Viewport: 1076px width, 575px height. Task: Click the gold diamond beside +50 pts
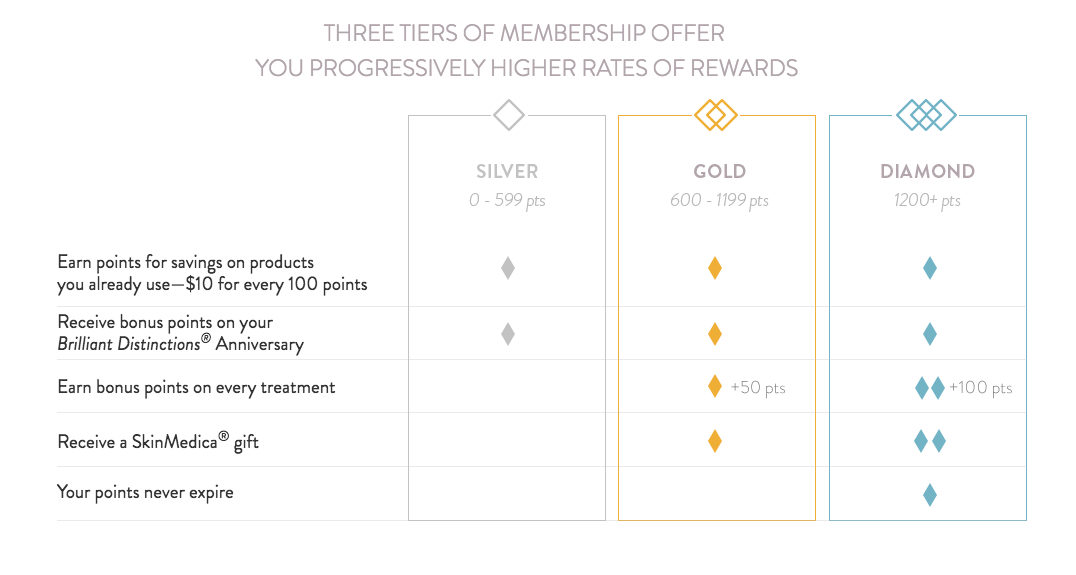click(x=715, y=387)
